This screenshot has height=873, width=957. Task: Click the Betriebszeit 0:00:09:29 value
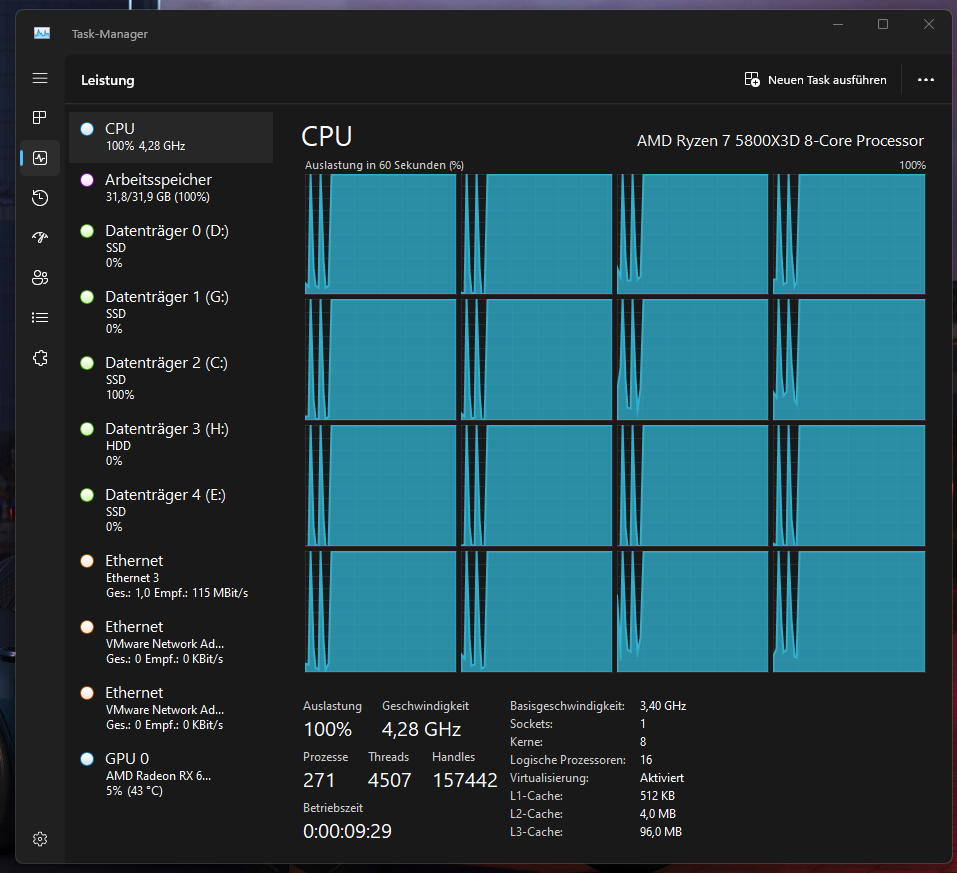coord(347,831)
